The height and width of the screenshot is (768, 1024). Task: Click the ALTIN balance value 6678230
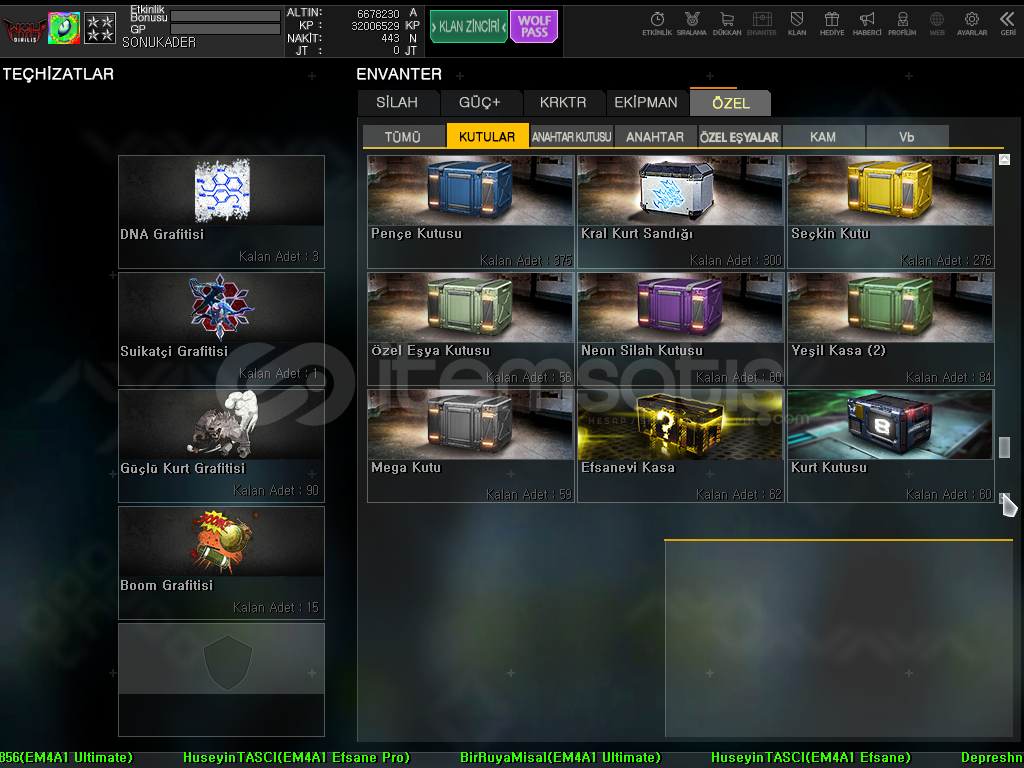[378, 13]
